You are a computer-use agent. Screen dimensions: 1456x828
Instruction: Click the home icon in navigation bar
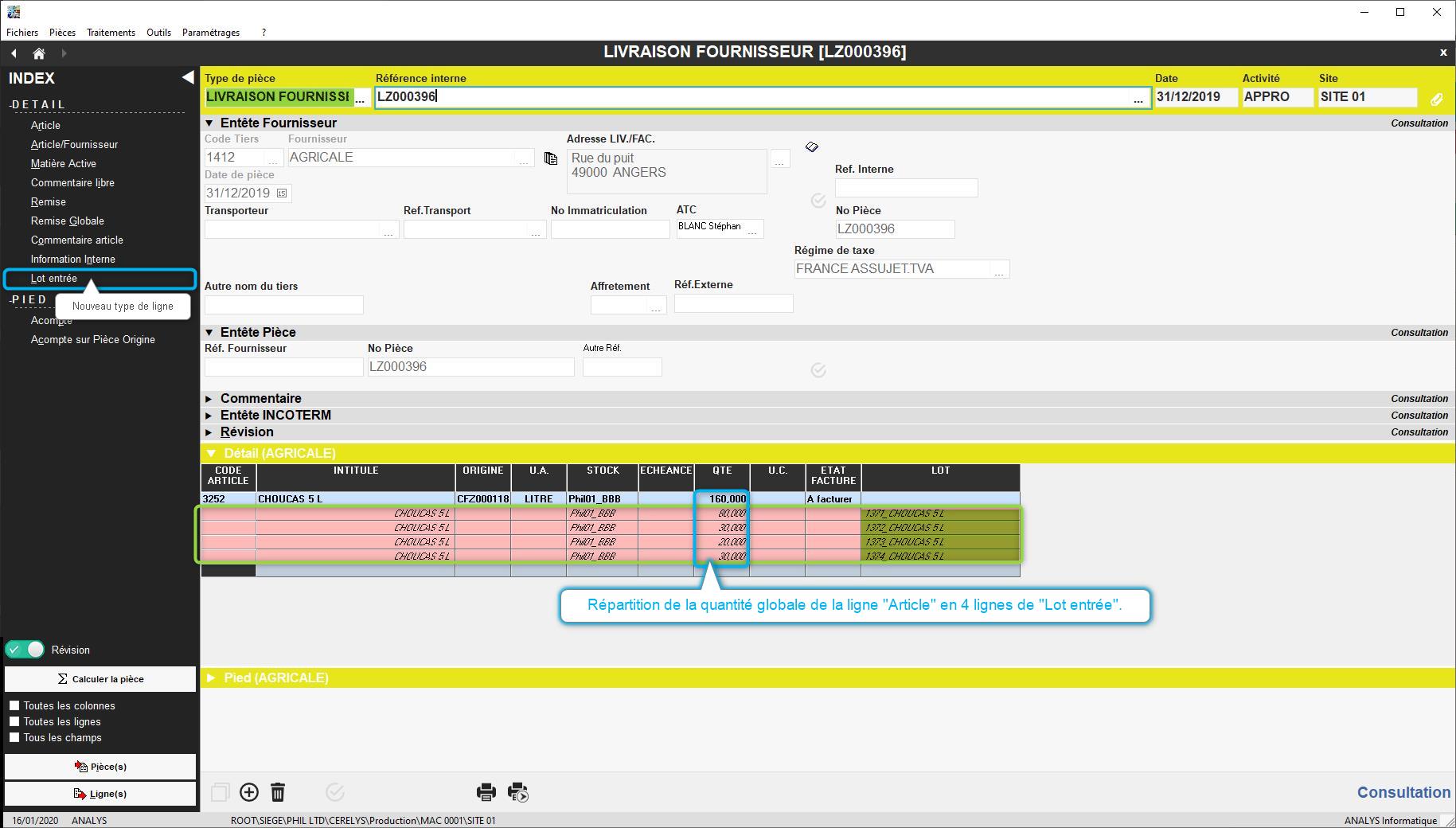coord(38,53)
